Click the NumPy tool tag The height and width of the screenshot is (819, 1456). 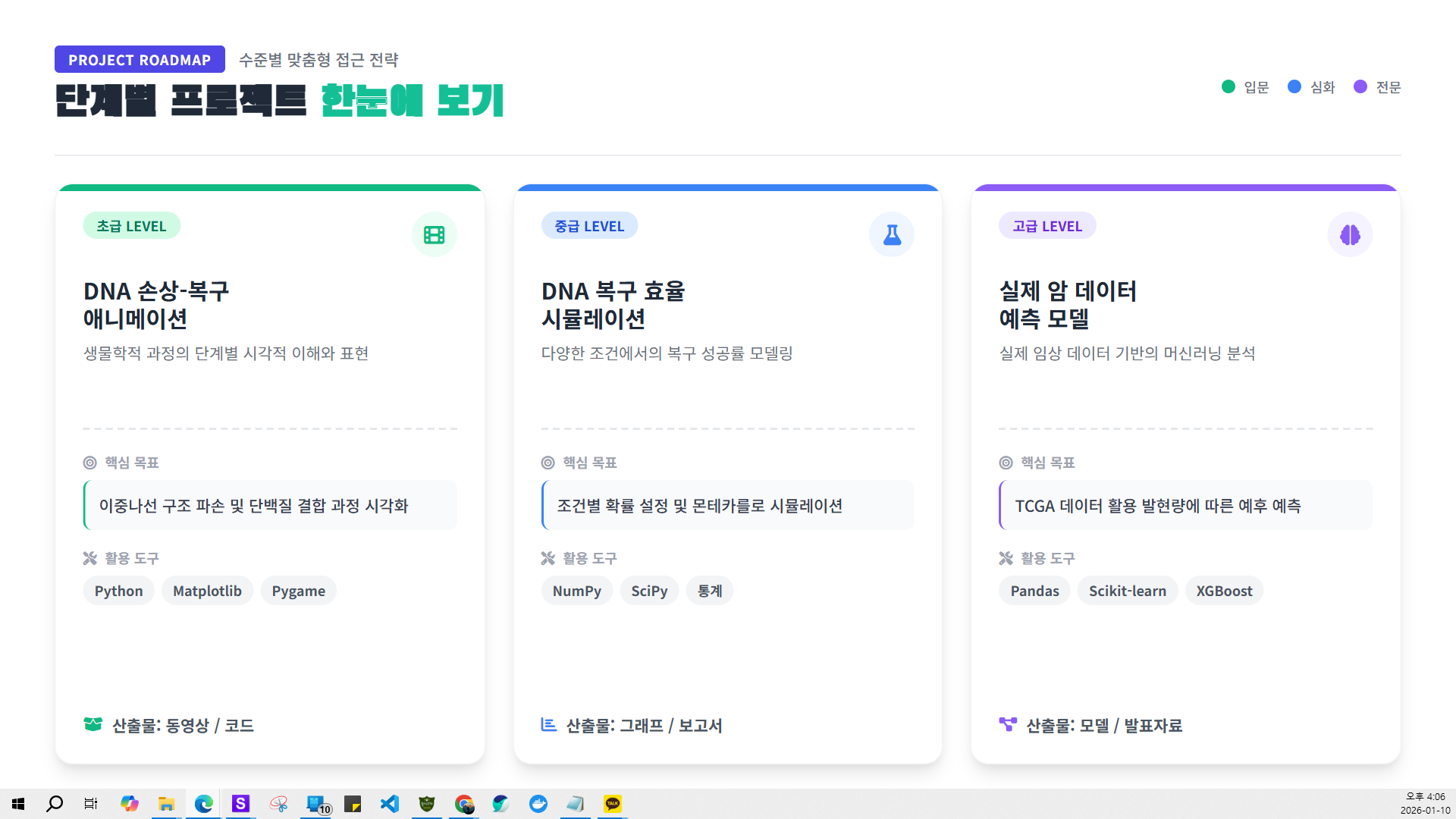[576, 591]
